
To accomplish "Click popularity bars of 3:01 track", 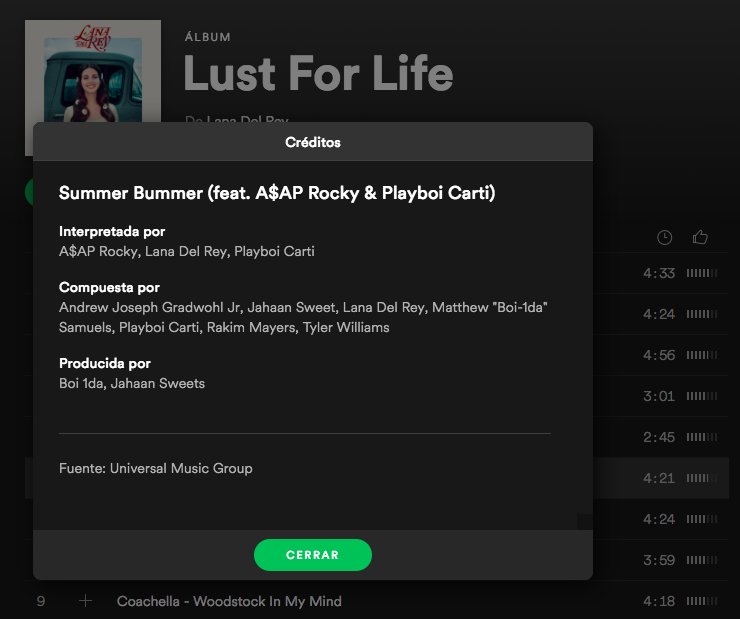I will tap(702, 396).
